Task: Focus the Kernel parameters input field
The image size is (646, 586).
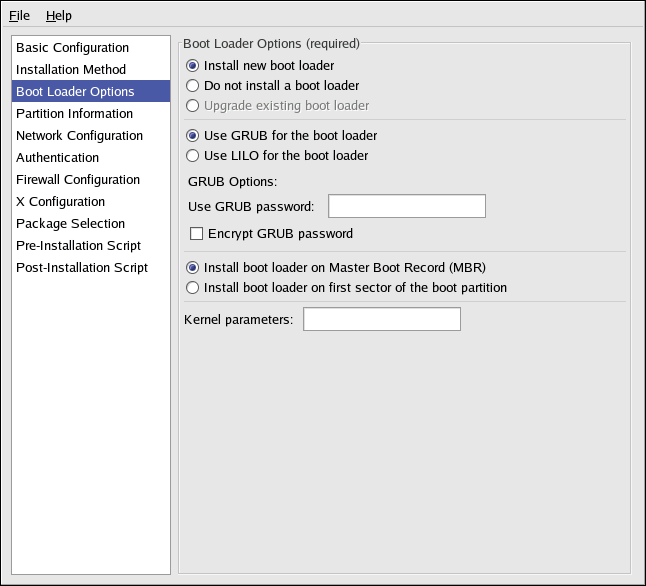Action: pos(381,320)
